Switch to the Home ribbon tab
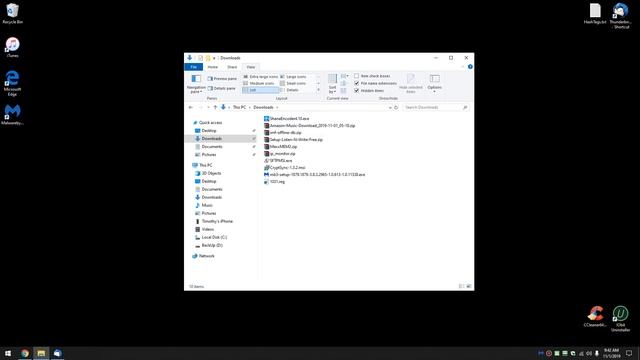This screenshot has height=360, width=640. click(x=213, y=67)
